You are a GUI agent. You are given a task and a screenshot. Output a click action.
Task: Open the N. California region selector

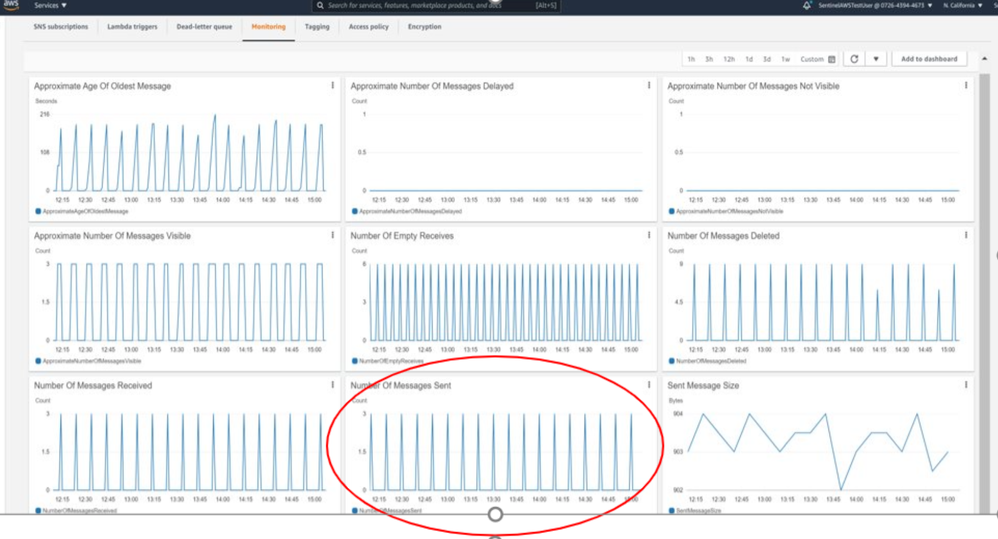point(962,5)
